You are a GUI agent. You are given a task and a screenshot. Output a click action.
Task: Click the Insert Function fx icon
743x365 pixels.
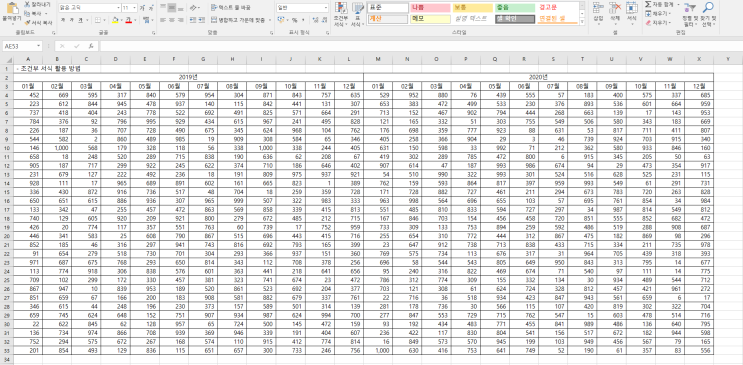tap(91, 46)
